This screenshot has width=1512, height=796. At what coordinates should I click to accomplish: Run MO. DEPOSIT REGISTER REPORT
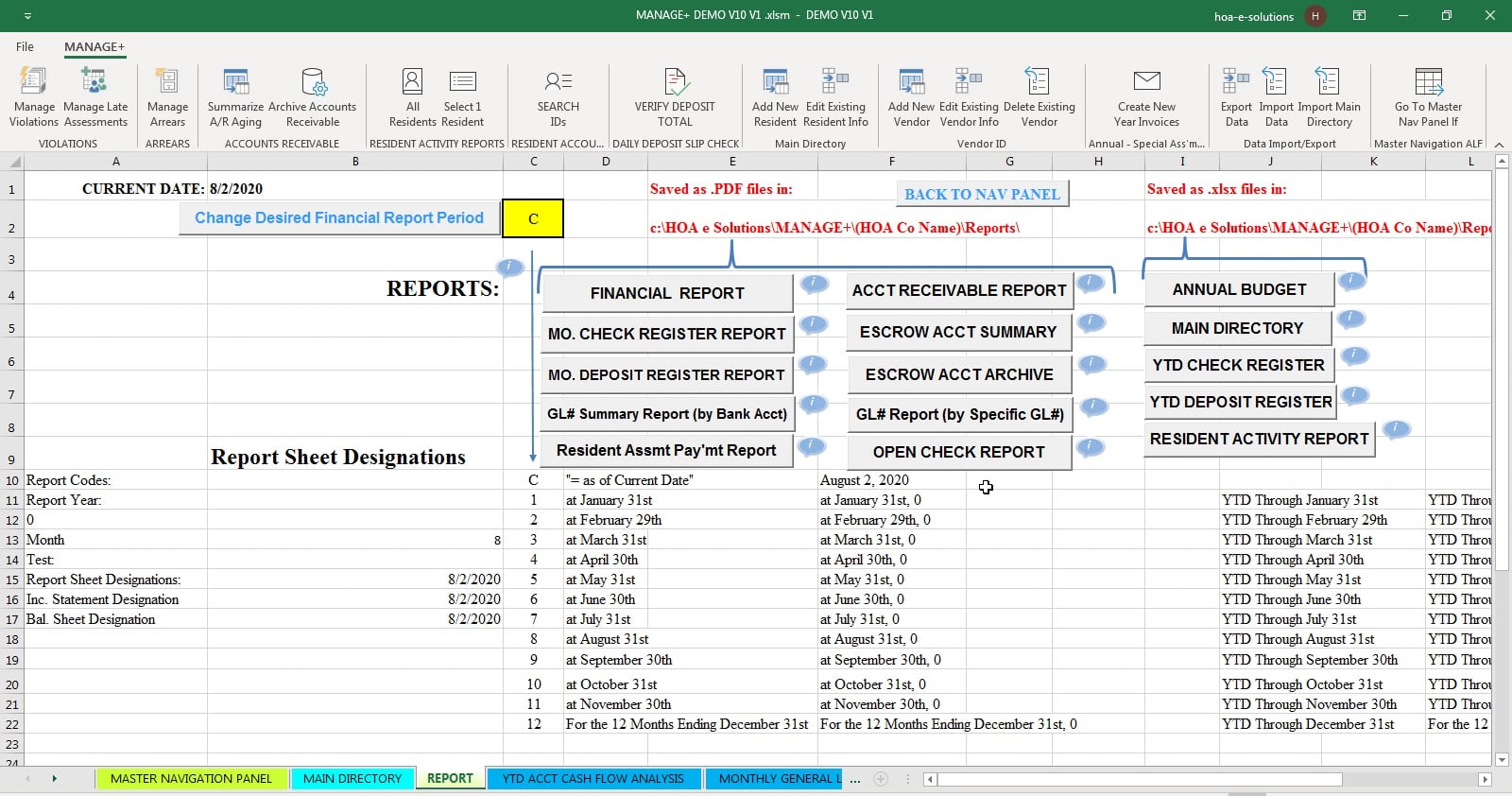[x=667, y=375]
